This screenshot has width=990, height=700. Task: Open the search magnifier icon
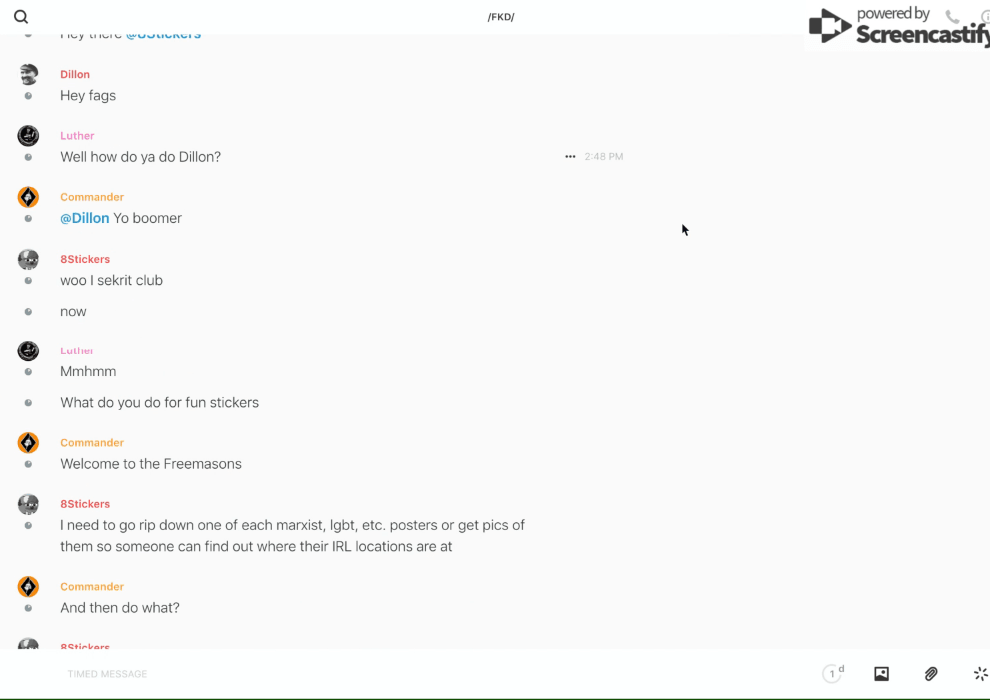point(21,17)
